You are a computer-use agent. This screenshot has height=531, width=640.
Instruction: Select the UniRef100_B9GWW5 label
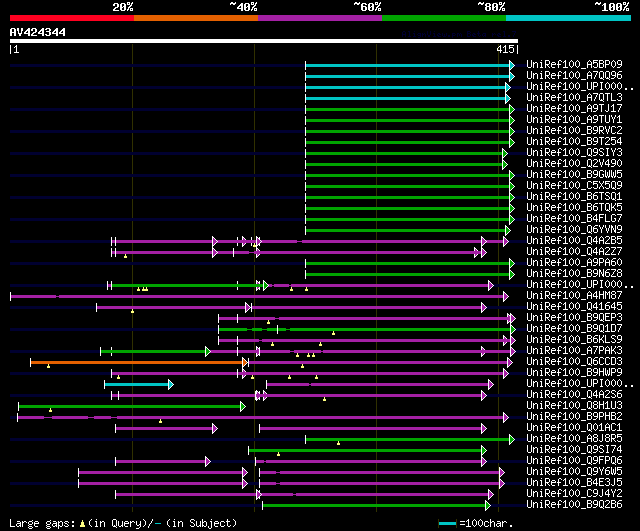pos(574,175)
